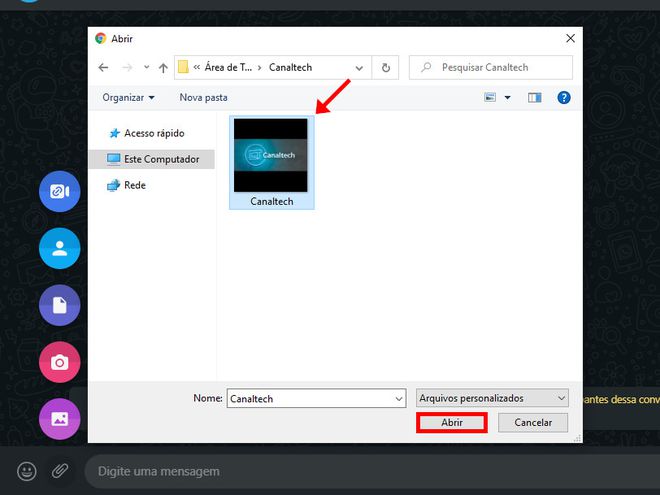This screenshot has width=660, height=495.
Task: Close the Abrir dialog
Action: 570,38
